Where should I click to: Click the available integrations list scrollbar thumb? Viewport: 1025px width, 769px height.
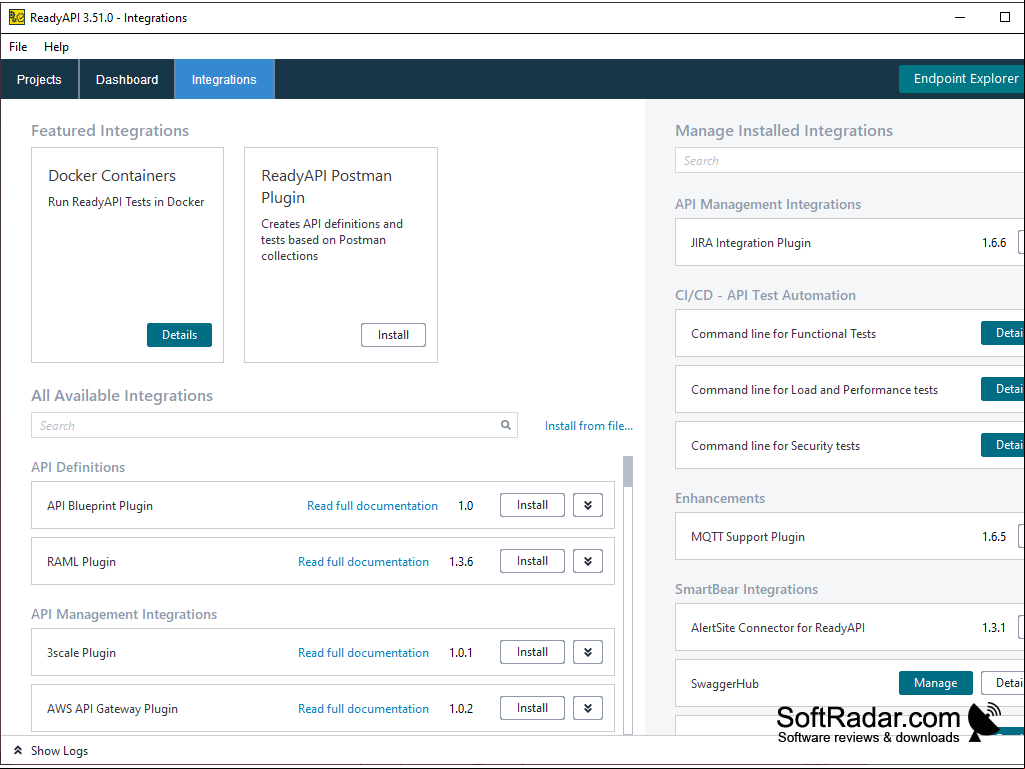tap(628, 471)
